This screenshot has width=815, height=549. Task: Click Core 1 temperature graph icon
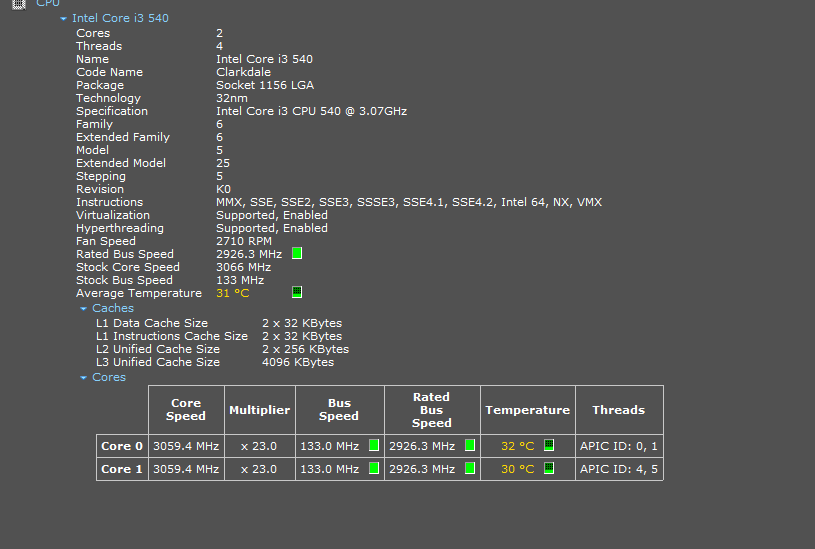(549, 468)
